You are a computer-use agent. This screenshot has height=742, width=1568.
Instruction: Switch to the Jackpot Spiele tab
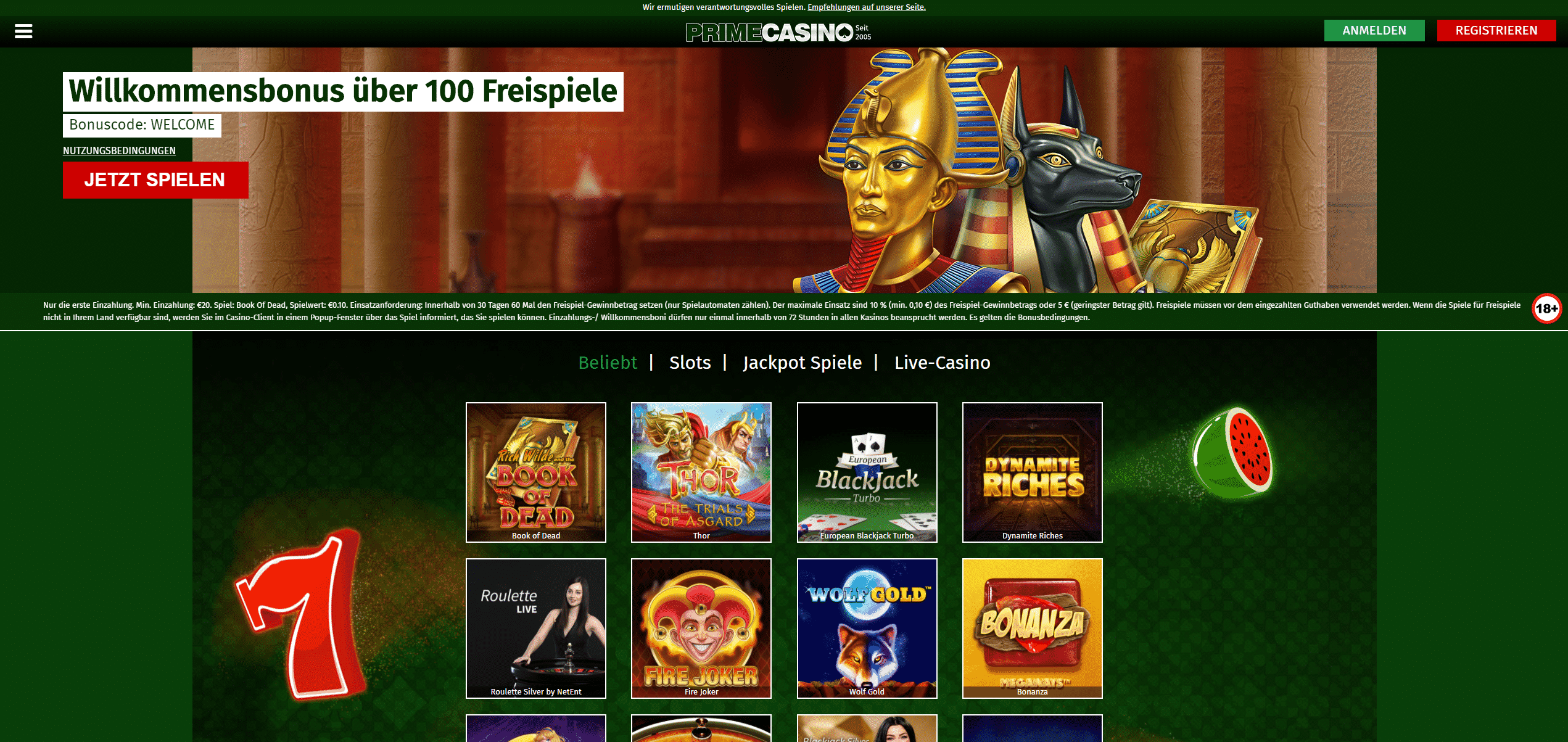pyautogui.click(x=803, y=363)
